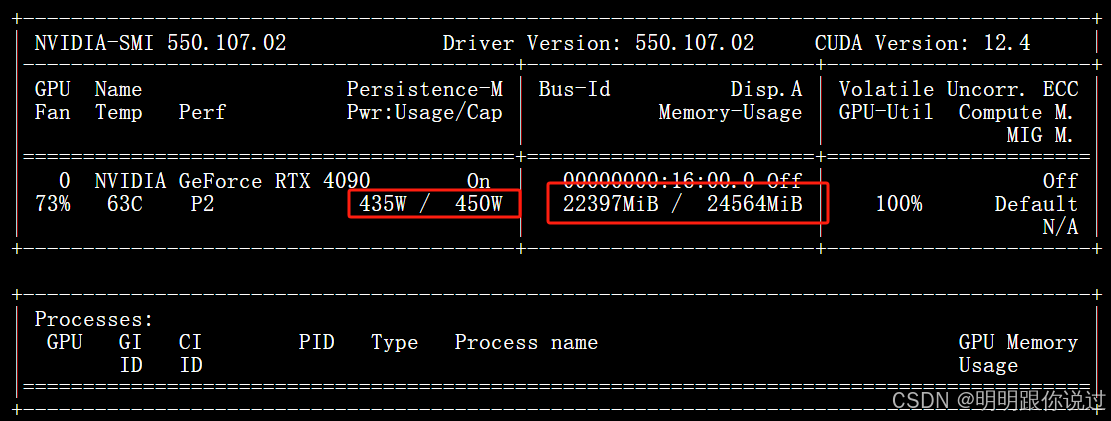Click the MIG M. header text

[1042, 135]
